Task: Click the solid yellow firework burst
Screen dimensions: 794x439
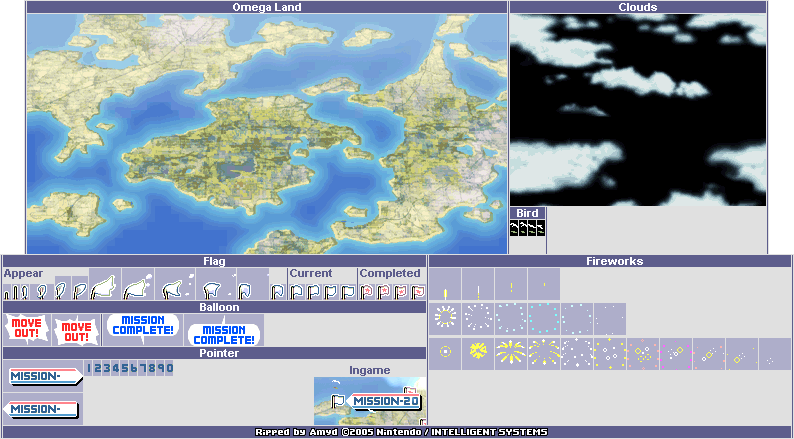Action: [x=478, y=351]
